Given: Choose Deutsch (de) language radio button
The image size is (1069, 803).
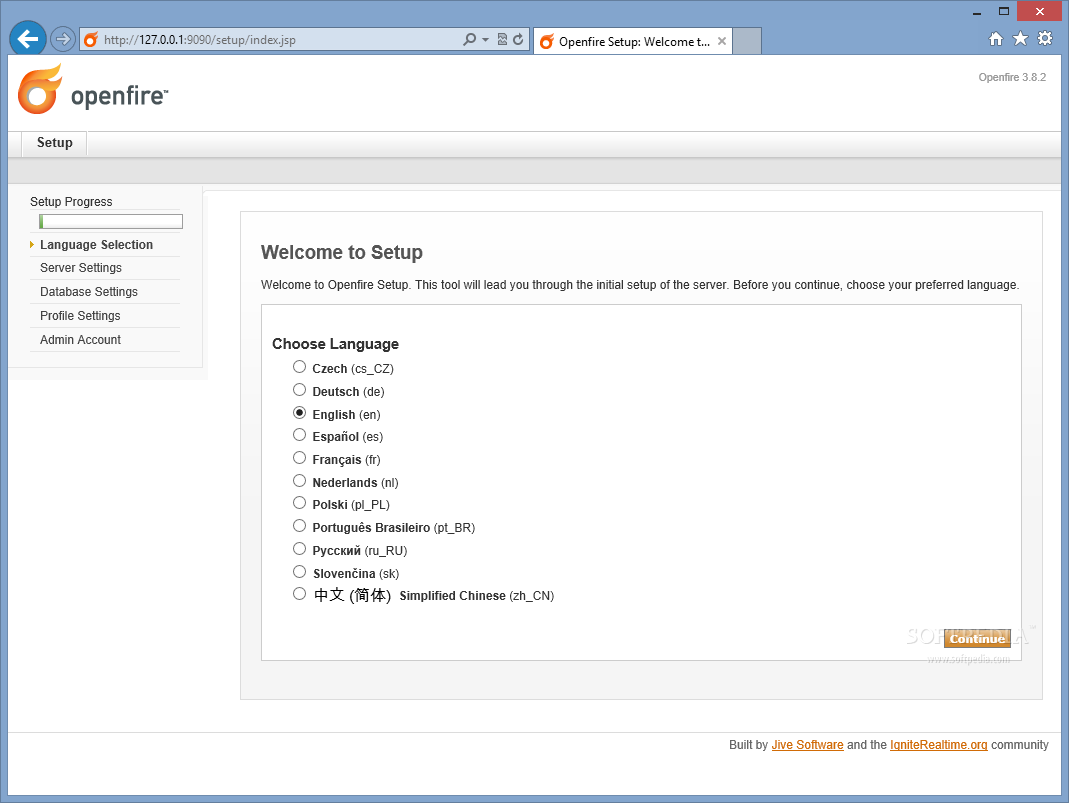Looking at the screenshot, I should pyautogui.click(x=299, y=390).
